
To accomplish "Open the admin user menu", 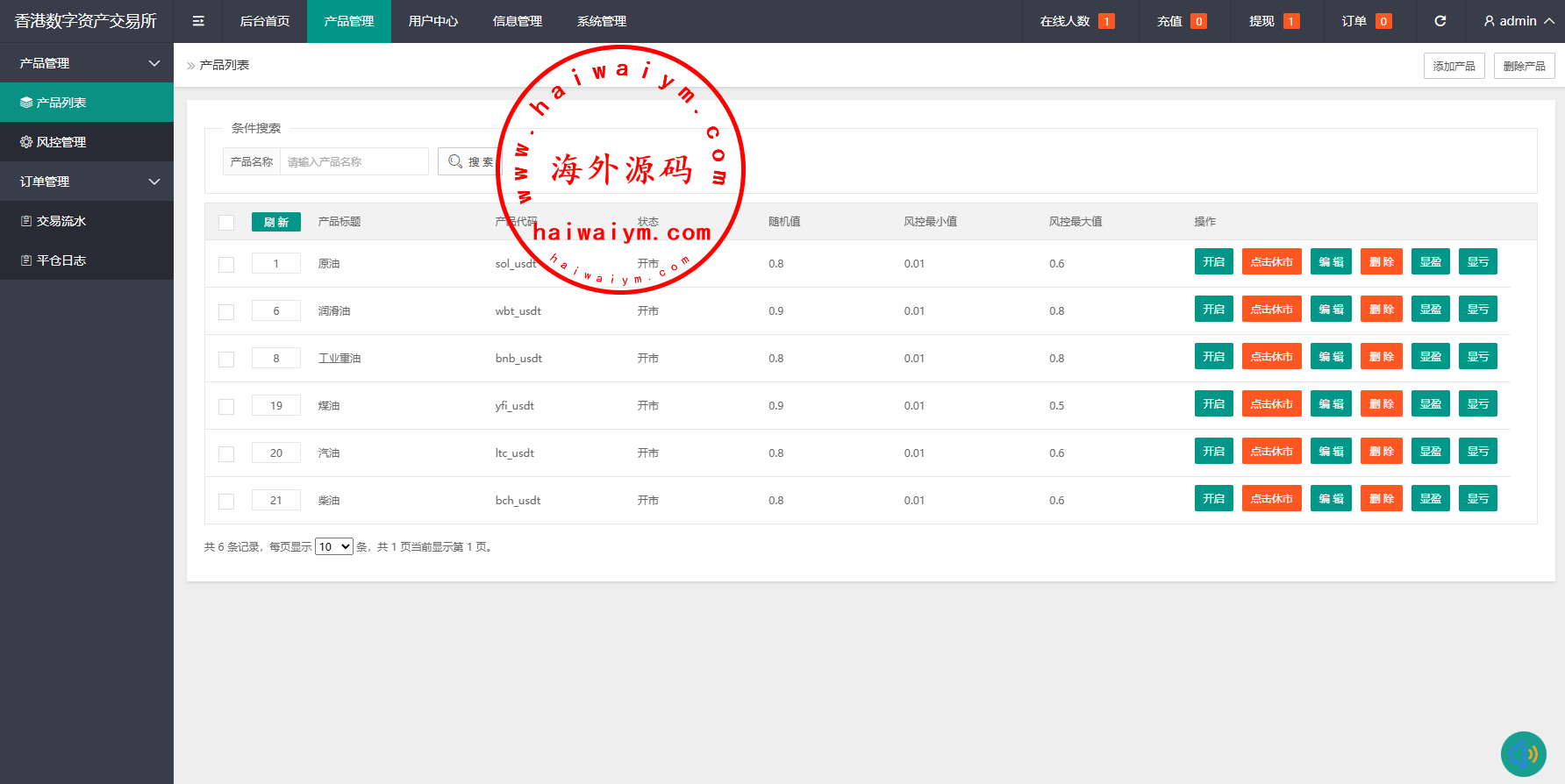I will [1519, 21].
